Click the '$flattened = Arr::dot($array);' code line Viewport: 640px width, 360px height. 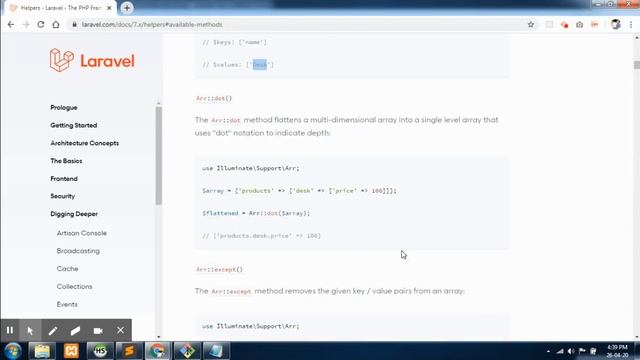256,213
